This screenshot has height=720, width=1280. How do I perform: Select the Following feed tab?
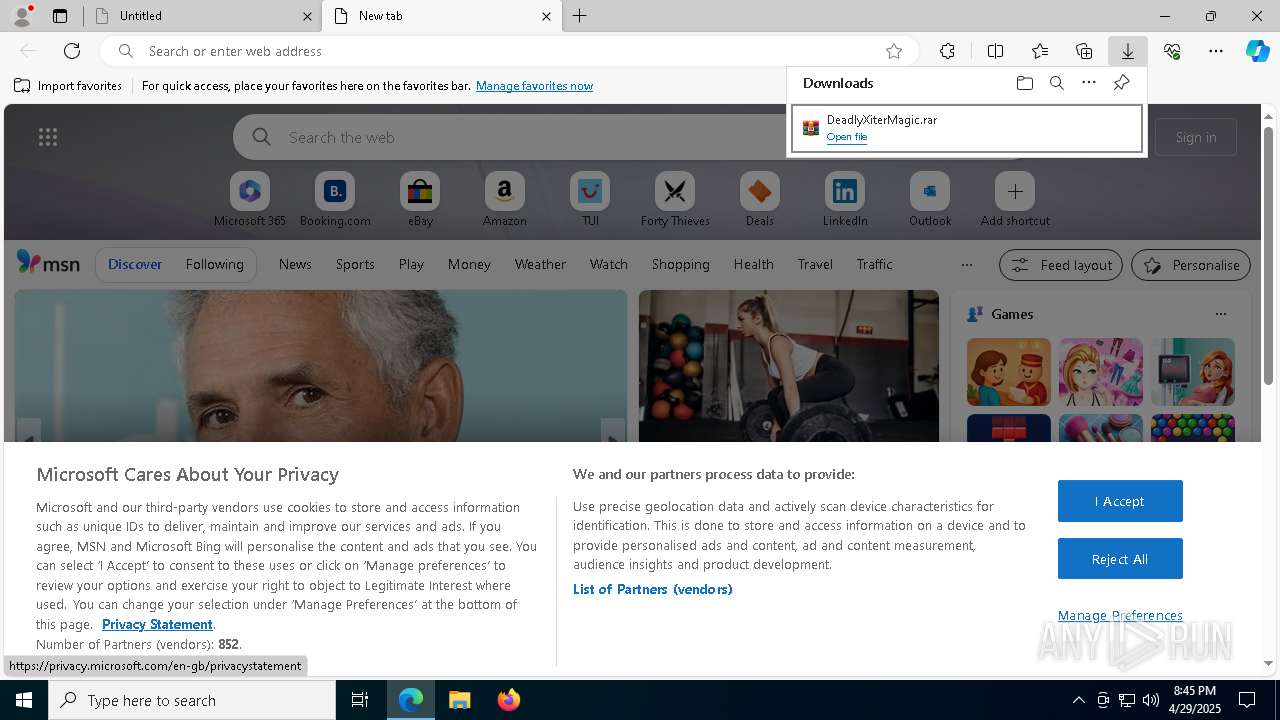click(x=214, y=264)
